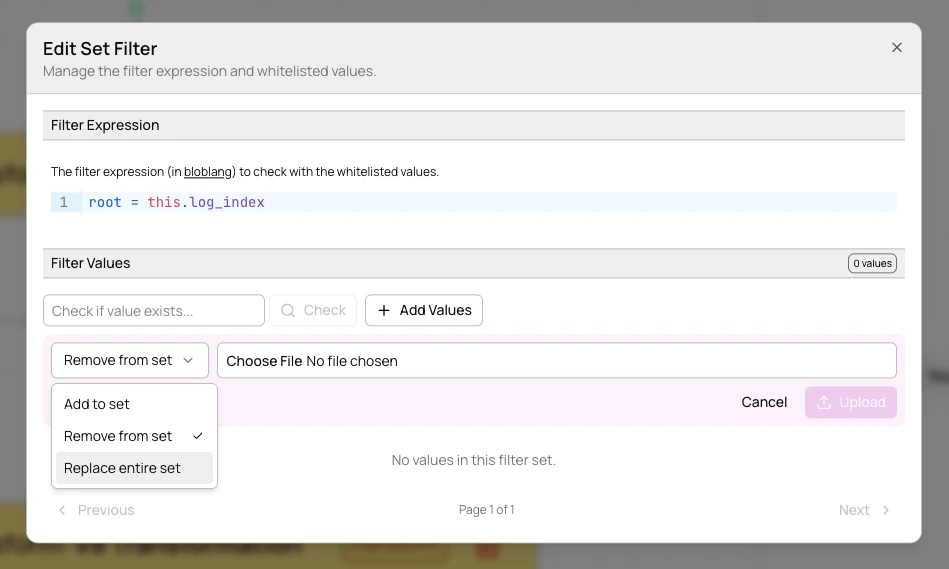This screenshot has width=949, height=569.
Task: Click the Add Values button
Action: pos(424,311)
